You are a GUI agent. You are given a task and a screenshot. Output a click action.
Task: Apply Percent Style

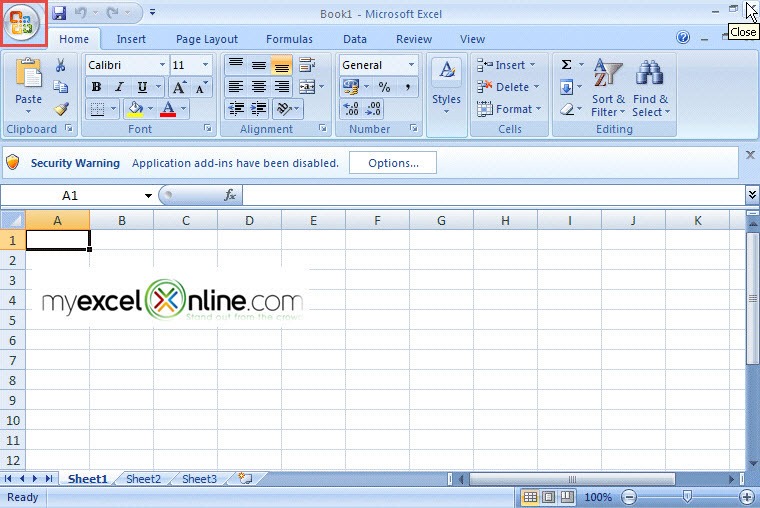[384, 87]
